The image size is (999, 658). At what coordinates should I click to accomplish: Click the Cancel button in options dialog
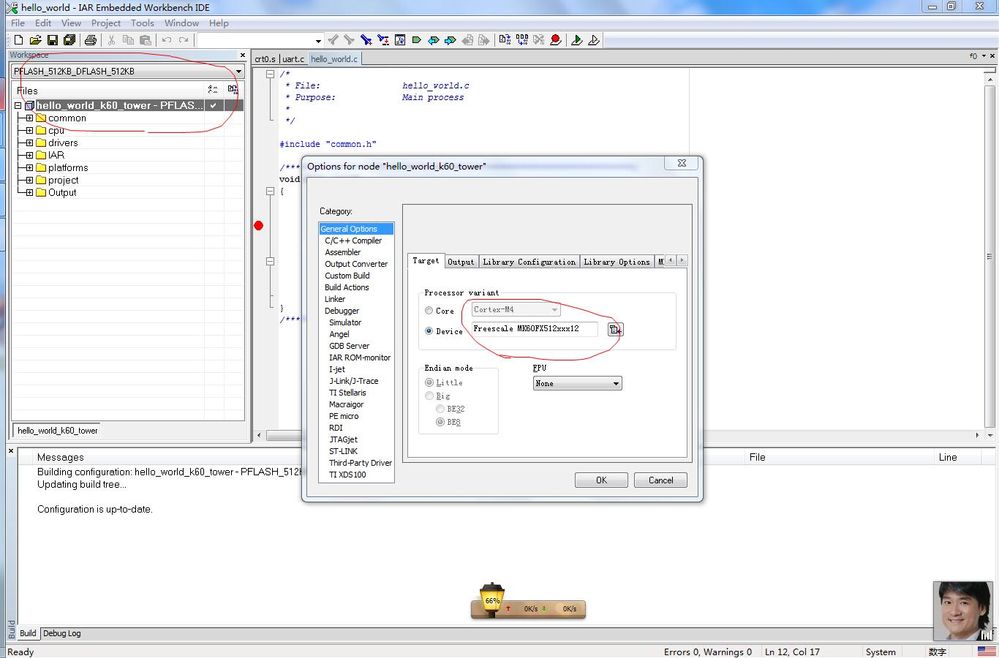click(661, 480)
